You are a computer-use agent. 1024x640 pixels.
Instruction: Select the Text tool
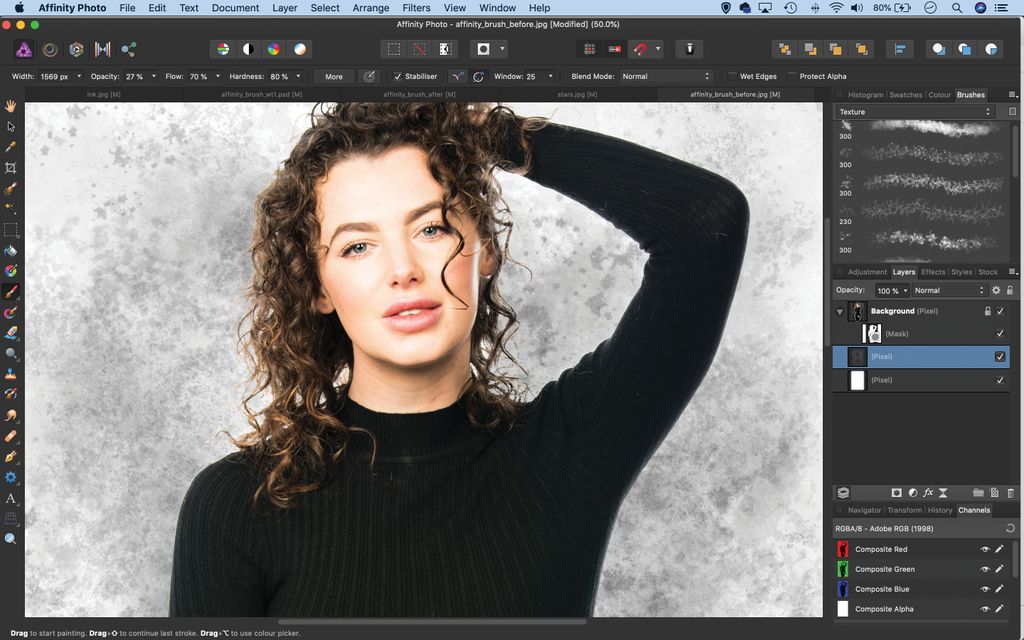pos(12,497)
